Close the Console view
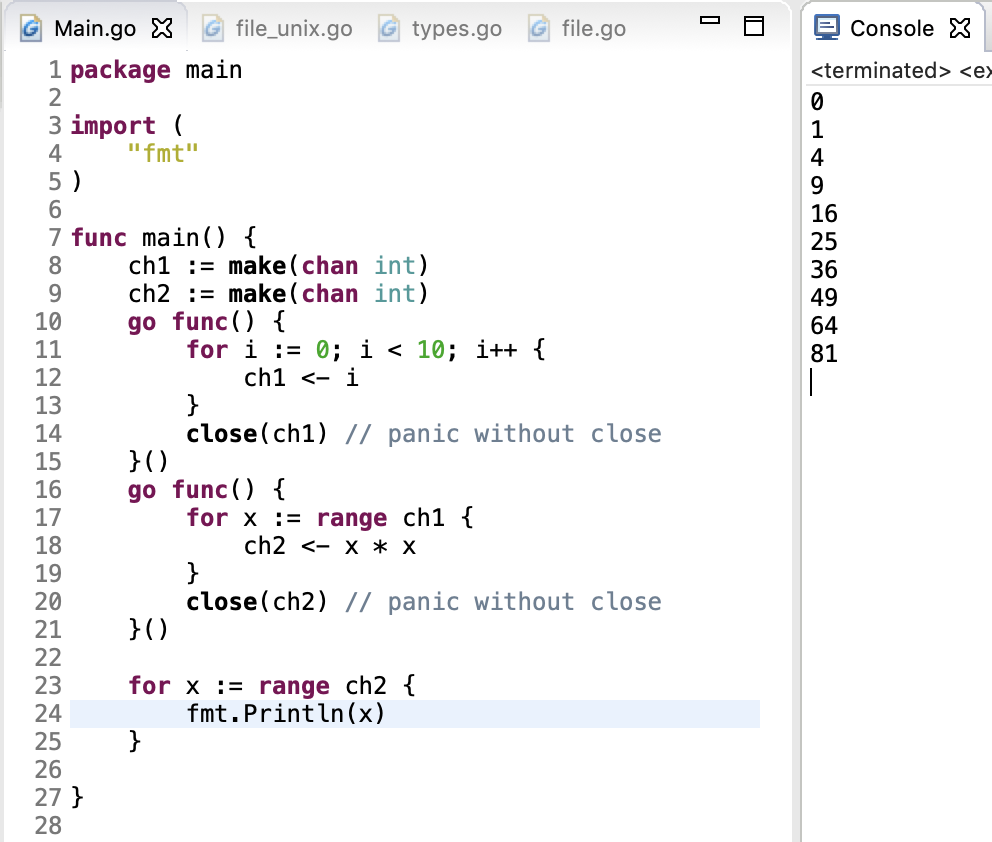992x842 pixels. [960, 29]
